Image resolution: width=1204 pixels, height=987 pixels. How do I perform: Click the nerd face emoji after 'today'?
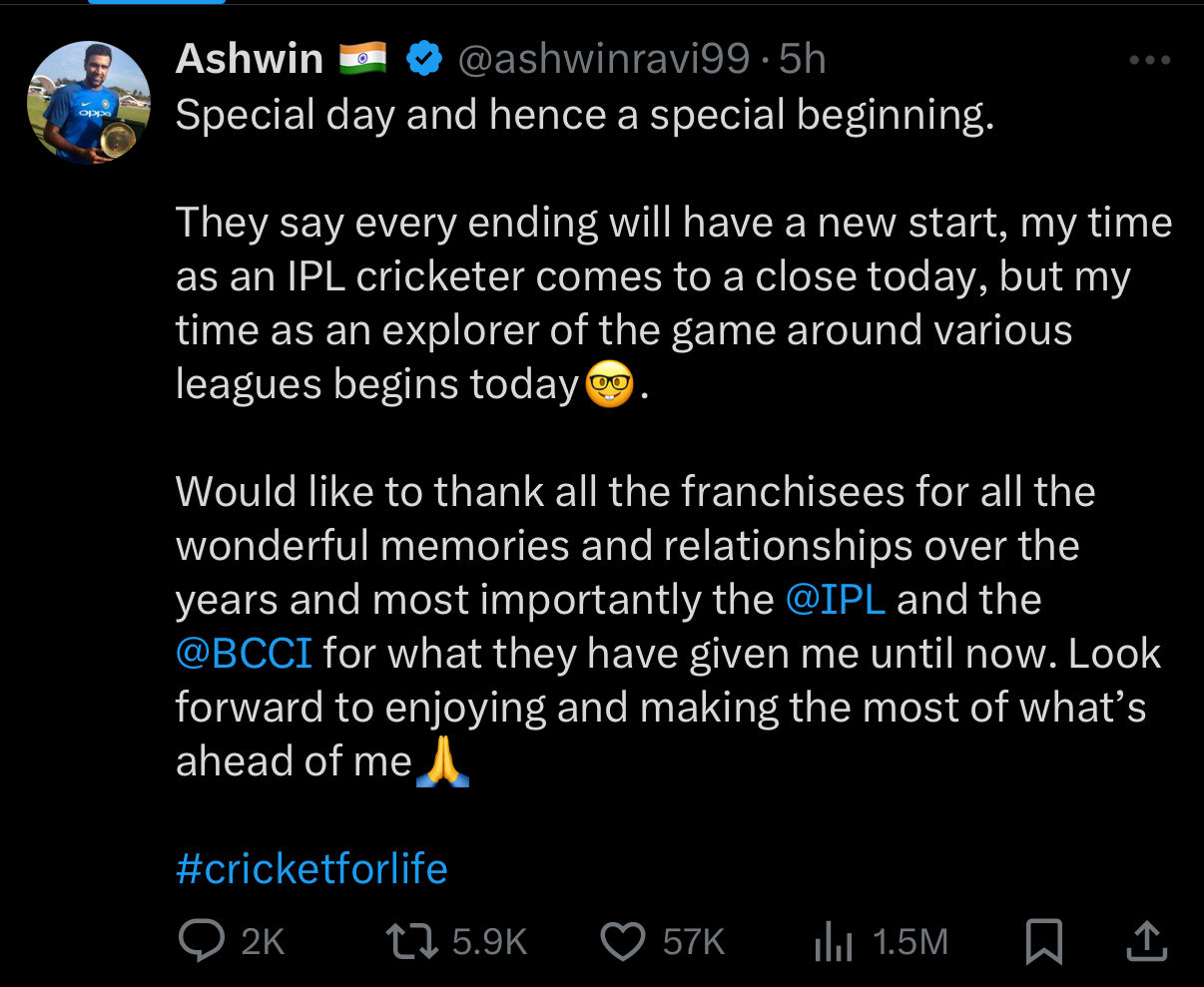(609, 386)
